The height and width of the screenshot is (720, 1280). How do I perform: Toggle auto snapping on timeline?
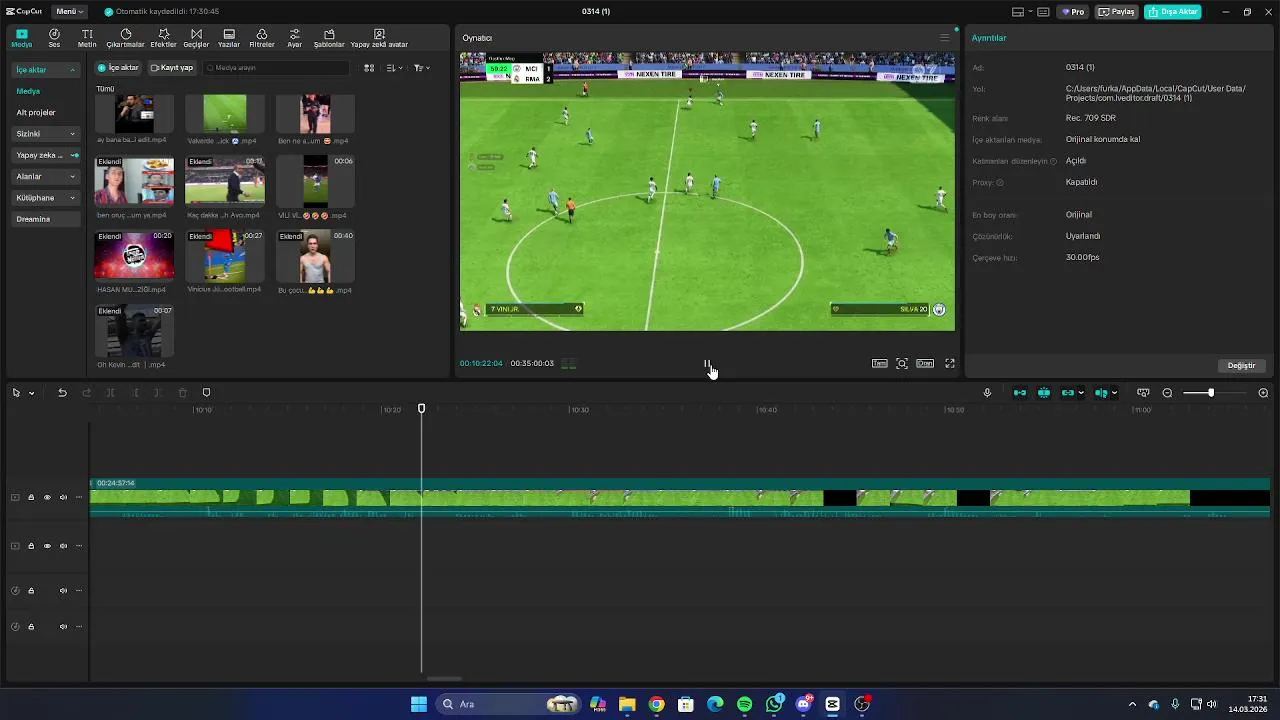tap(1044, 393)
